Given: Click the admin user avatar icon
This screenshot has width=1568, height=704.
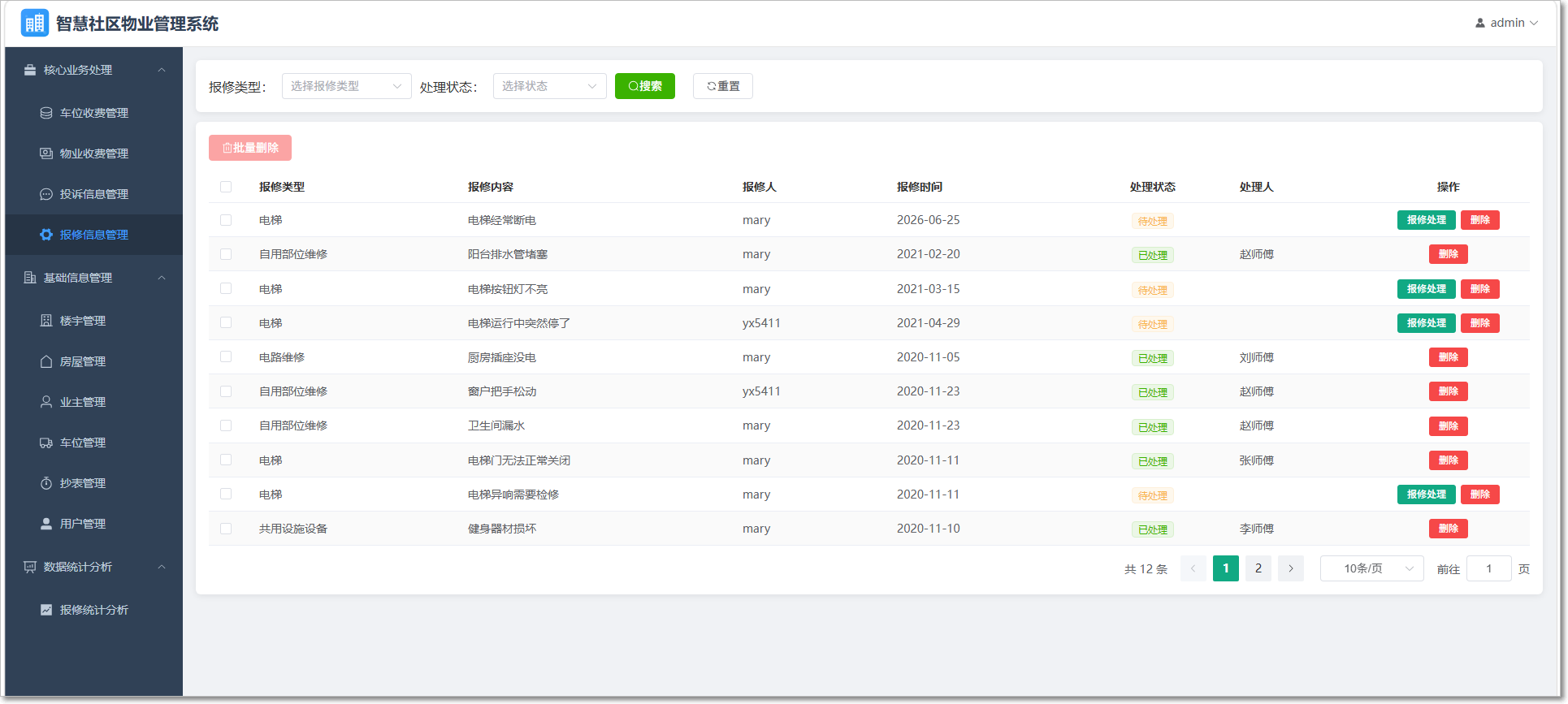Looking at the screenshot, I should 1480,23.
